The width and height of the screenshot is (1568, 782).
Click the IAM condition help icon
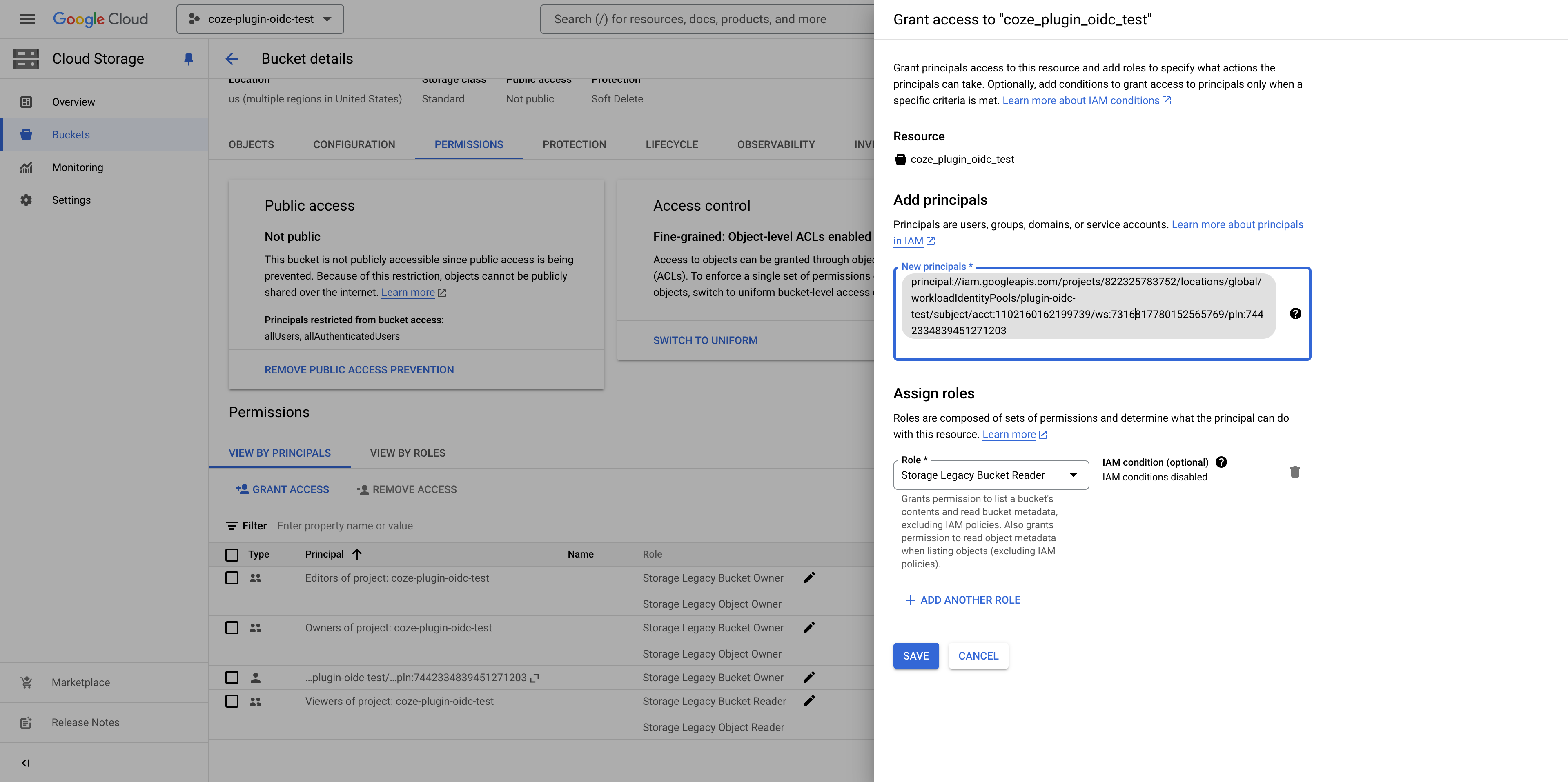1221,462
